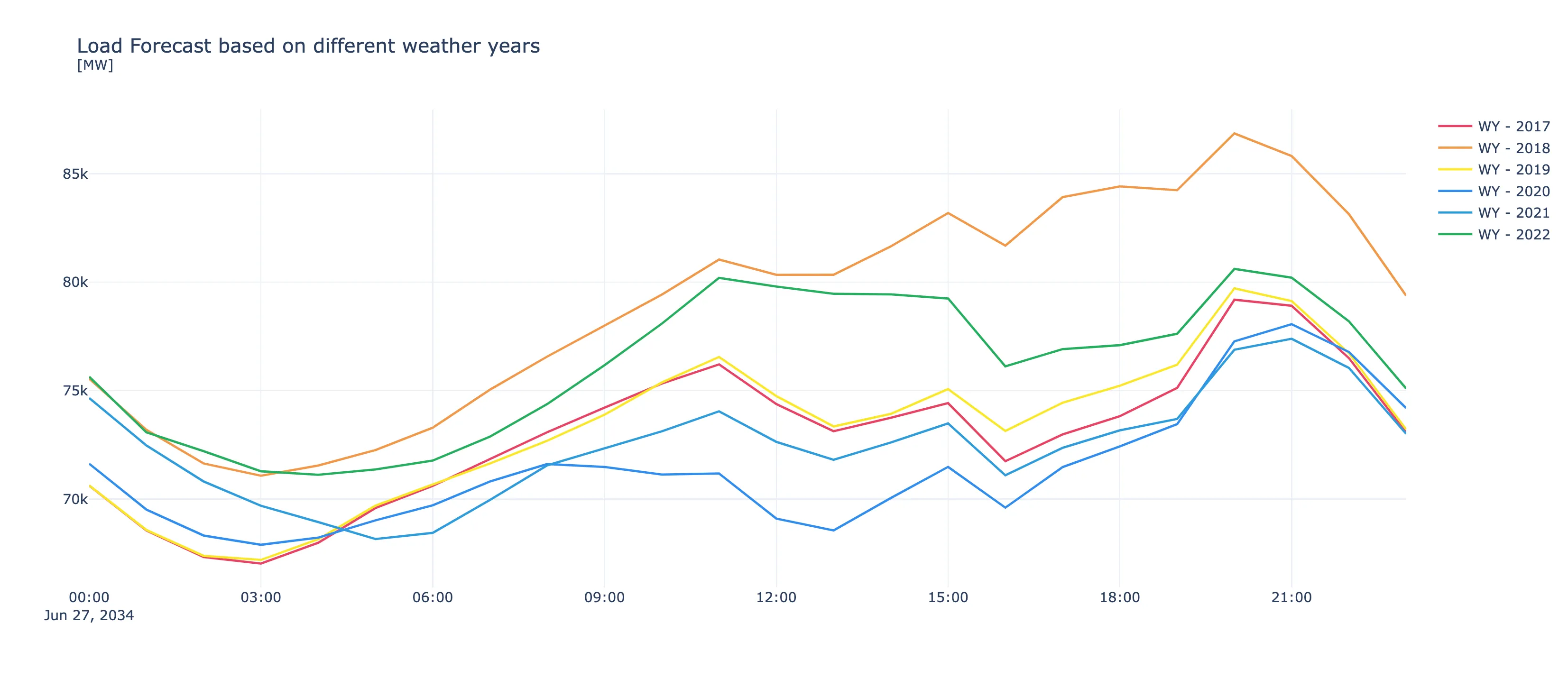1568x678 pixels.
Task: Click the 06:00 x-axis tick label
Action: (x=432, y=598)
